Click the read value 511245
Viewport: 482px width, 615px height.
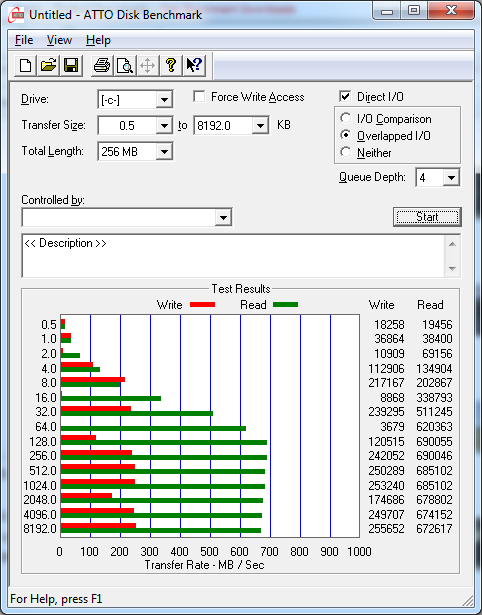click(434, 412)
